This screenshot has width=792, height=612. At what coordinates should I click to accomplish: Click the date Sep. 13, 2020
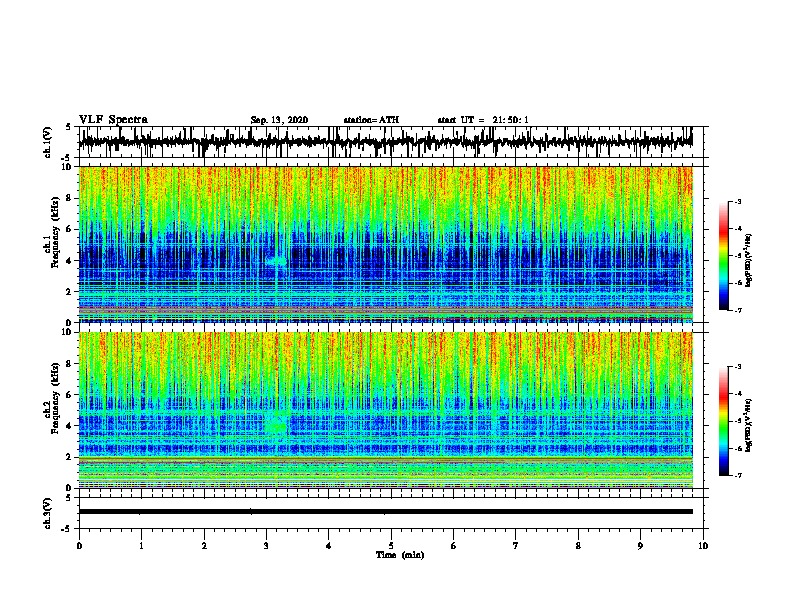(x=279, y=120)
